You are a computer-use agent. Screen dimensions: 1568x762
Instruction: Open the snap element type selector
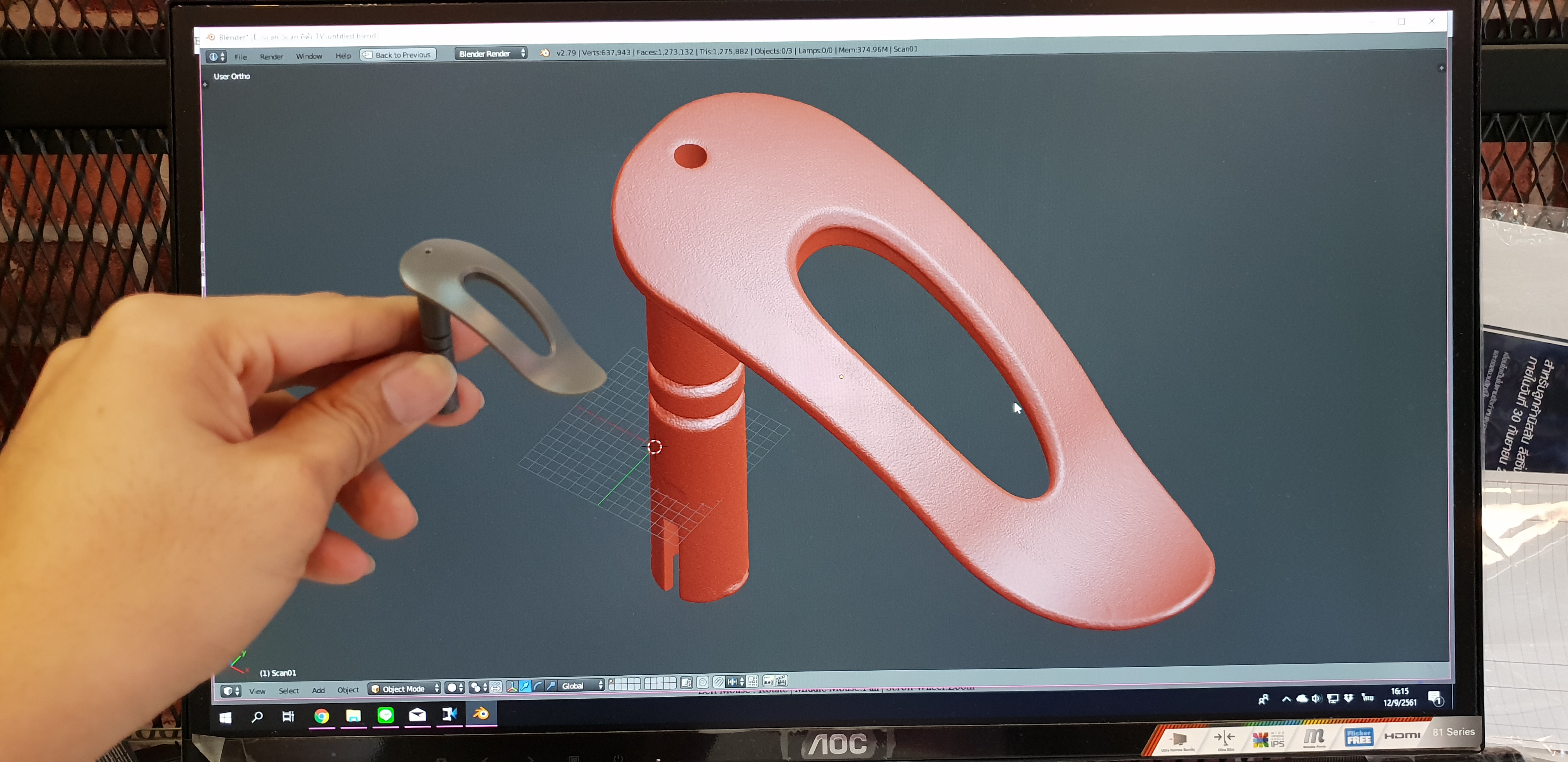pyautogui.click(x=736, y=682)
